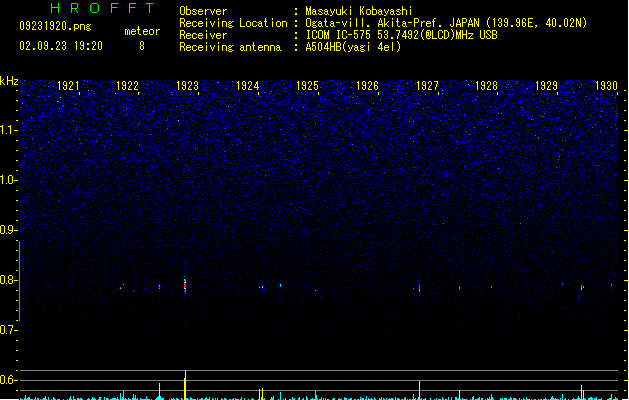Click the 1922 time axis marker
The width and height of the screenshot is (629, 400).
127,86
